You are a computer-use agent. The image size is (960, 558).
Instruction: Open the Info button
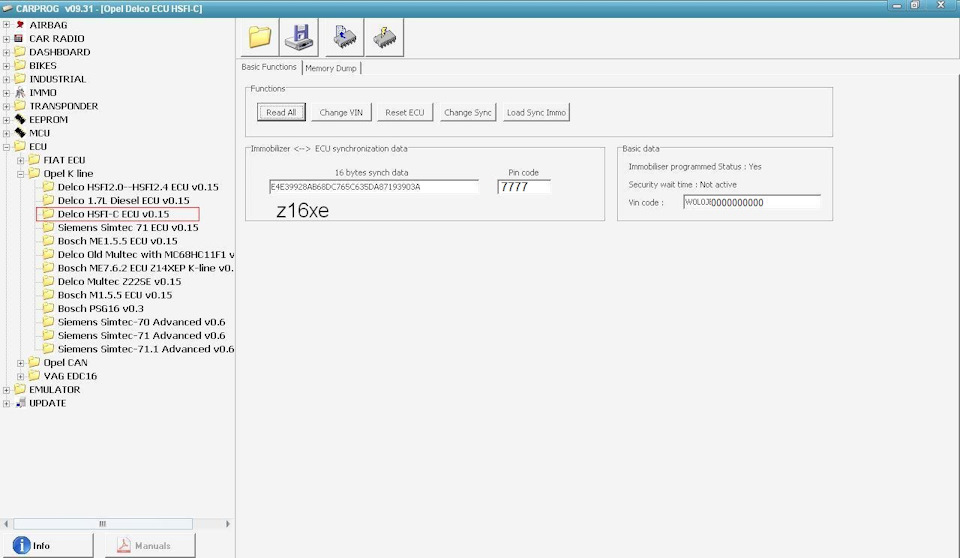tap(48, 545)
